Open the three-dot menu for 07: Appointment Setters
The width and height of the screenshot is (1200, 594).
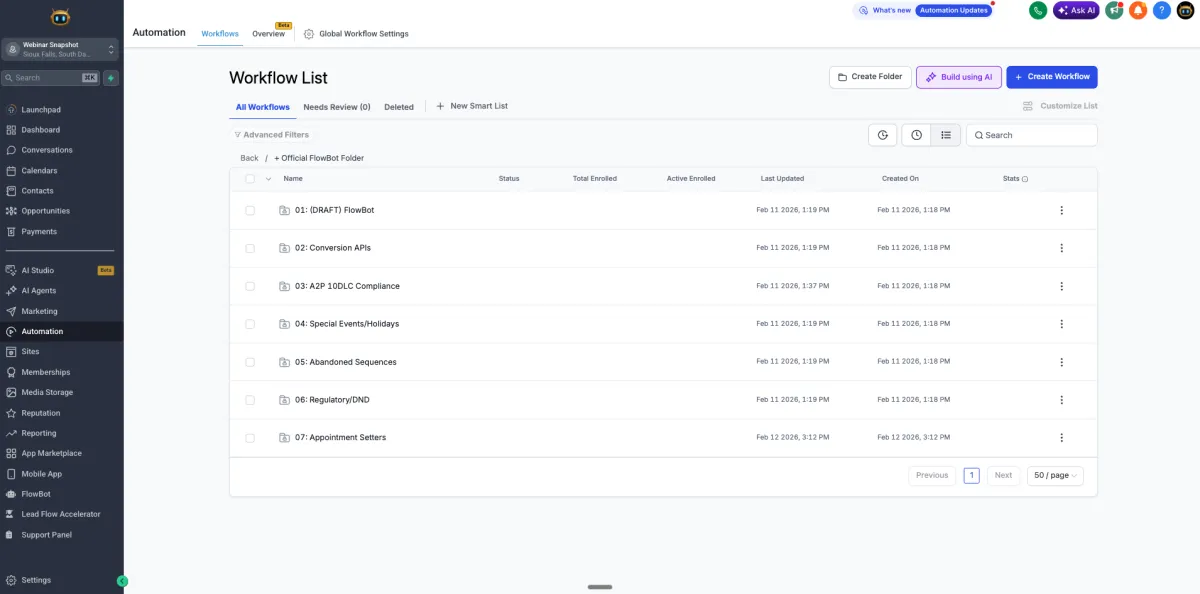point(1061,438)
